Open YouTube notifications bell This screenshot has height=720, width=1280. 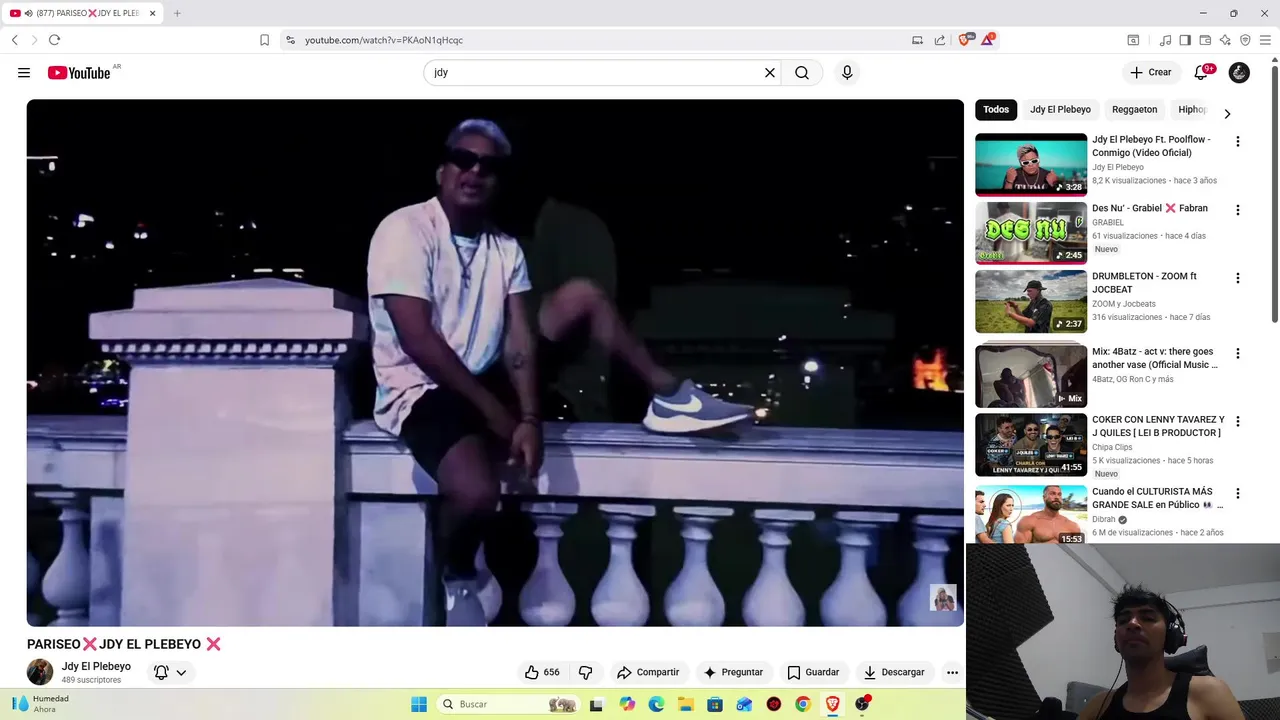pos(1202,73)
